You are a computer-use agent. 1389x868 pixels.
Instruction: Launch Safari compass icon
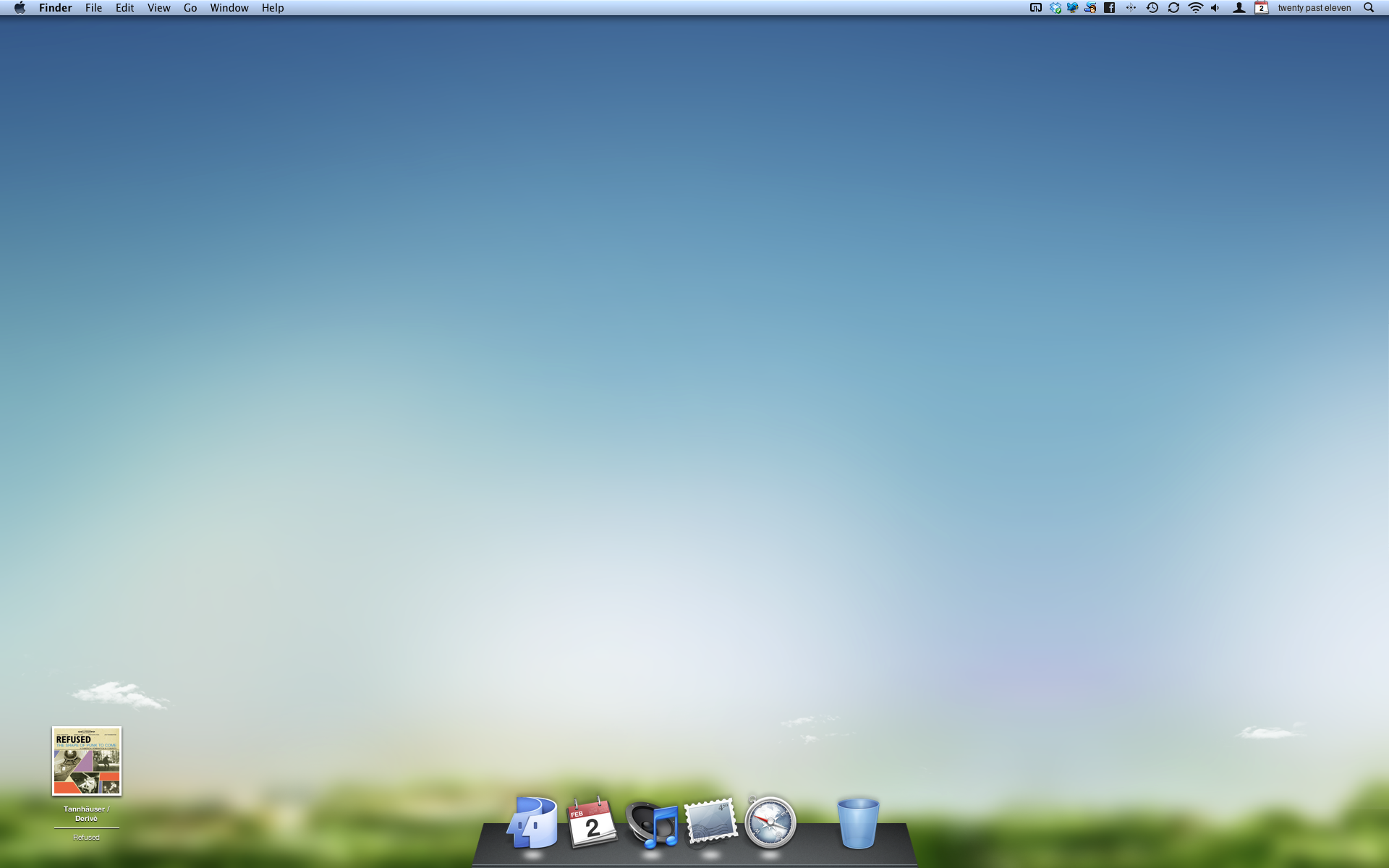point(770,822)
